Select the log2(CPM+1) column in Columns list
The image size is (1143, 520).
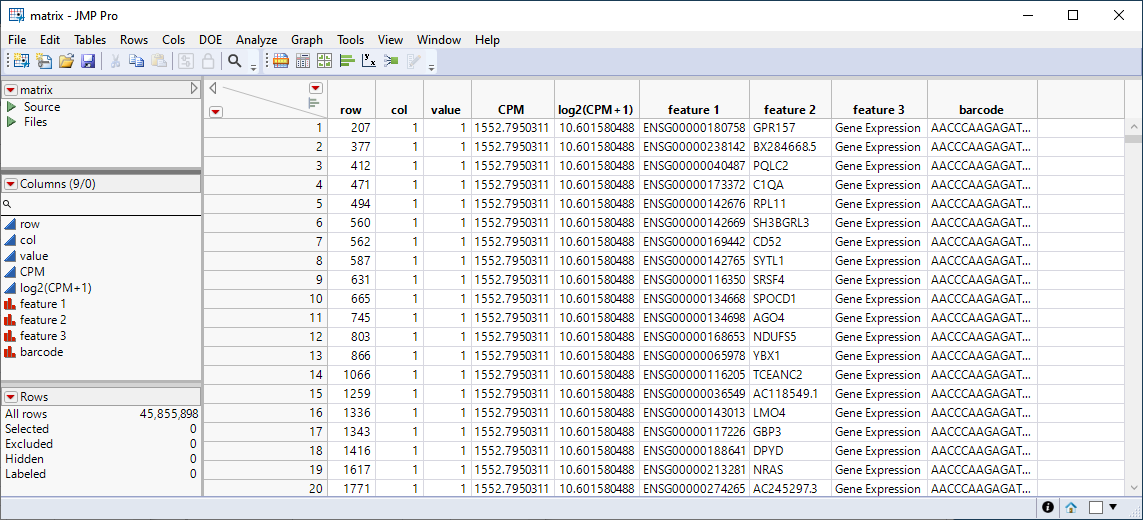(x=55, y=288)
